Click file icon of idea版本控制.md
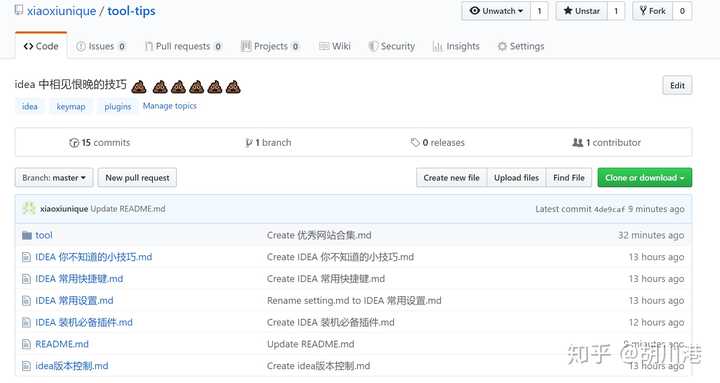Viewport: 720px width, 383px height. (x=27, y=366)
